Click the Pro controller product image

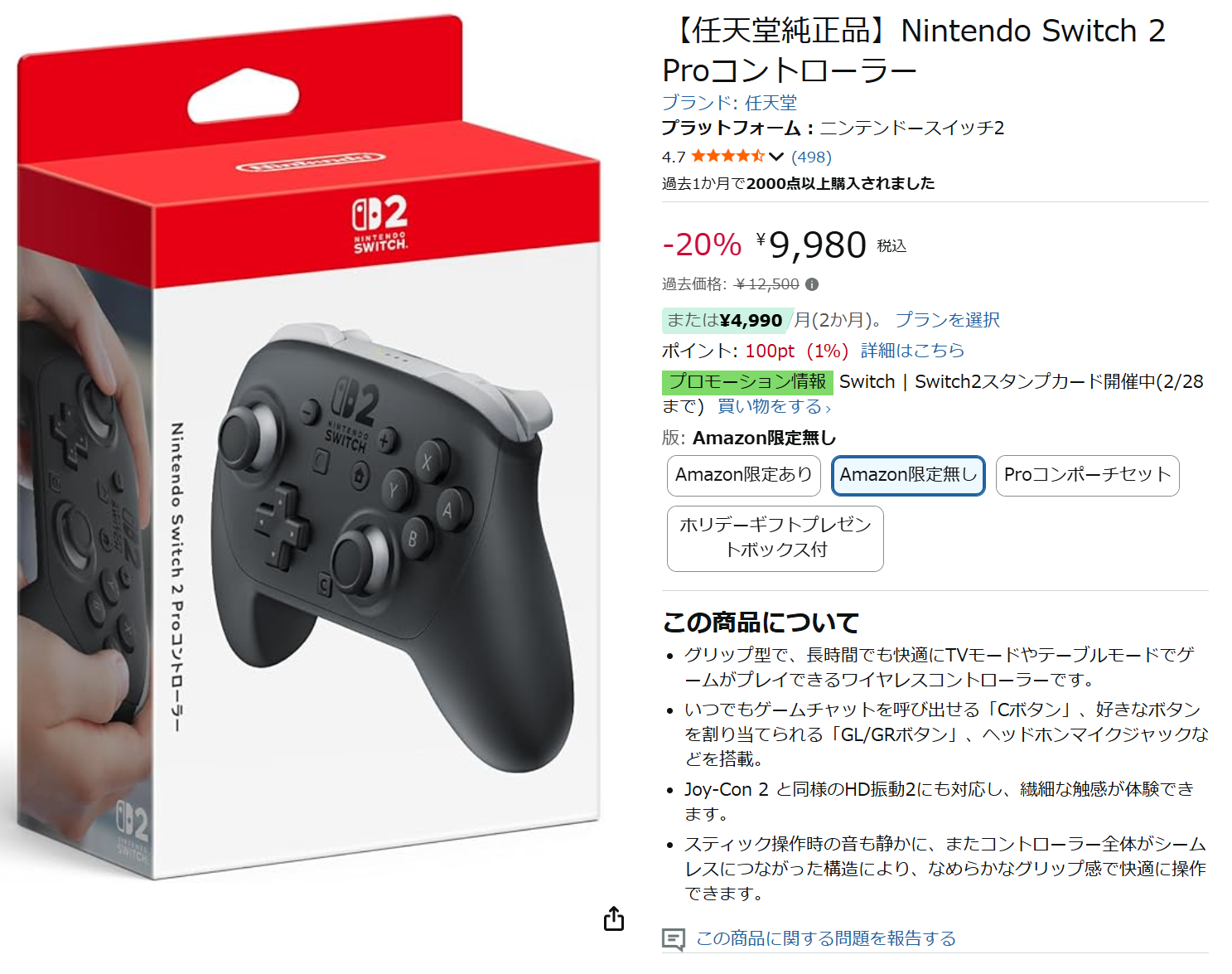(308, 448)
